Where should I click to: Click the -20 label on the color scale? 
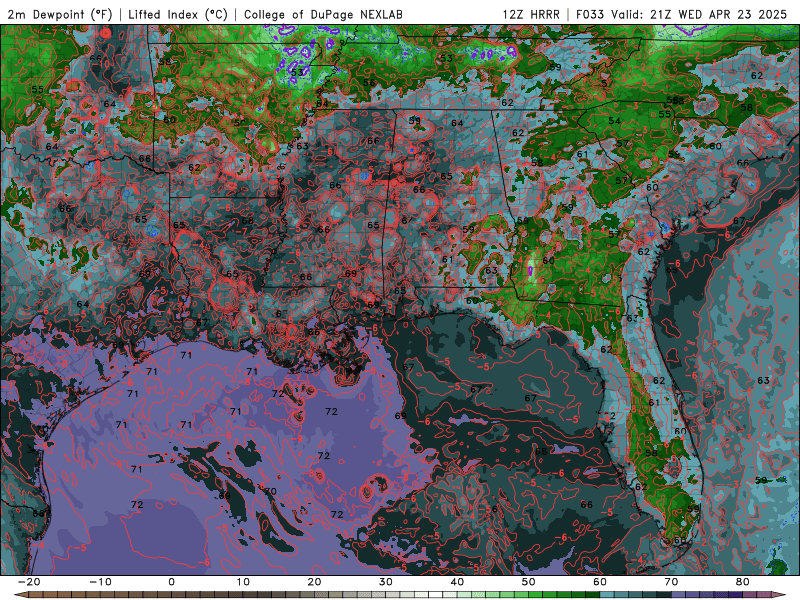pos(29,582)
